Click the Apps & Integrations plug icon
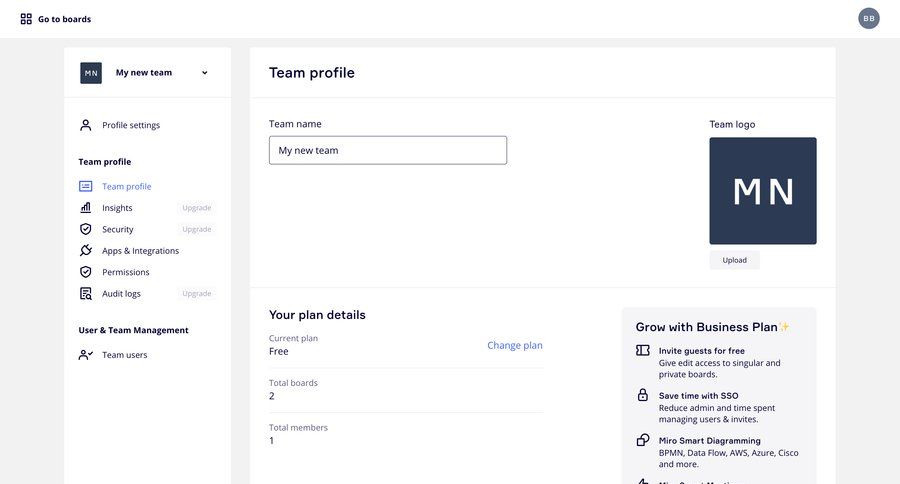This screenshot has width=900, height=484. pyautogui.click(x=86, y=250)
